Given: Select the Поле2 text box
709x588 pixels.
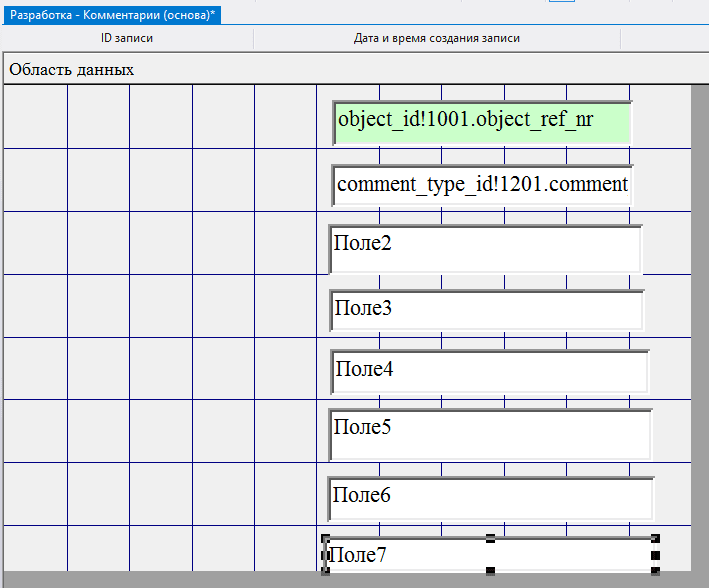Looking at the screenshot, I should tap(484, 249).
